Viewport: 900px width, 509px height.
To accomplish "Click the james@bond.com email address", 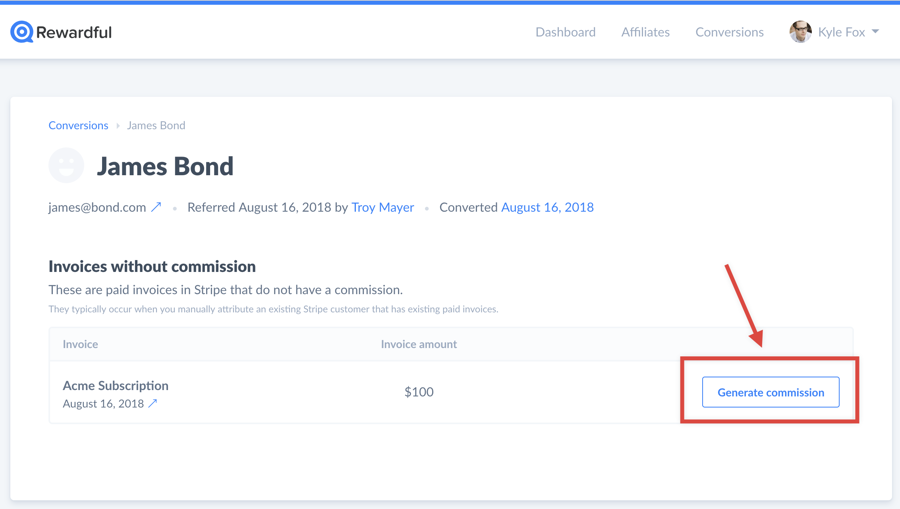I will [x=97, y=207].
